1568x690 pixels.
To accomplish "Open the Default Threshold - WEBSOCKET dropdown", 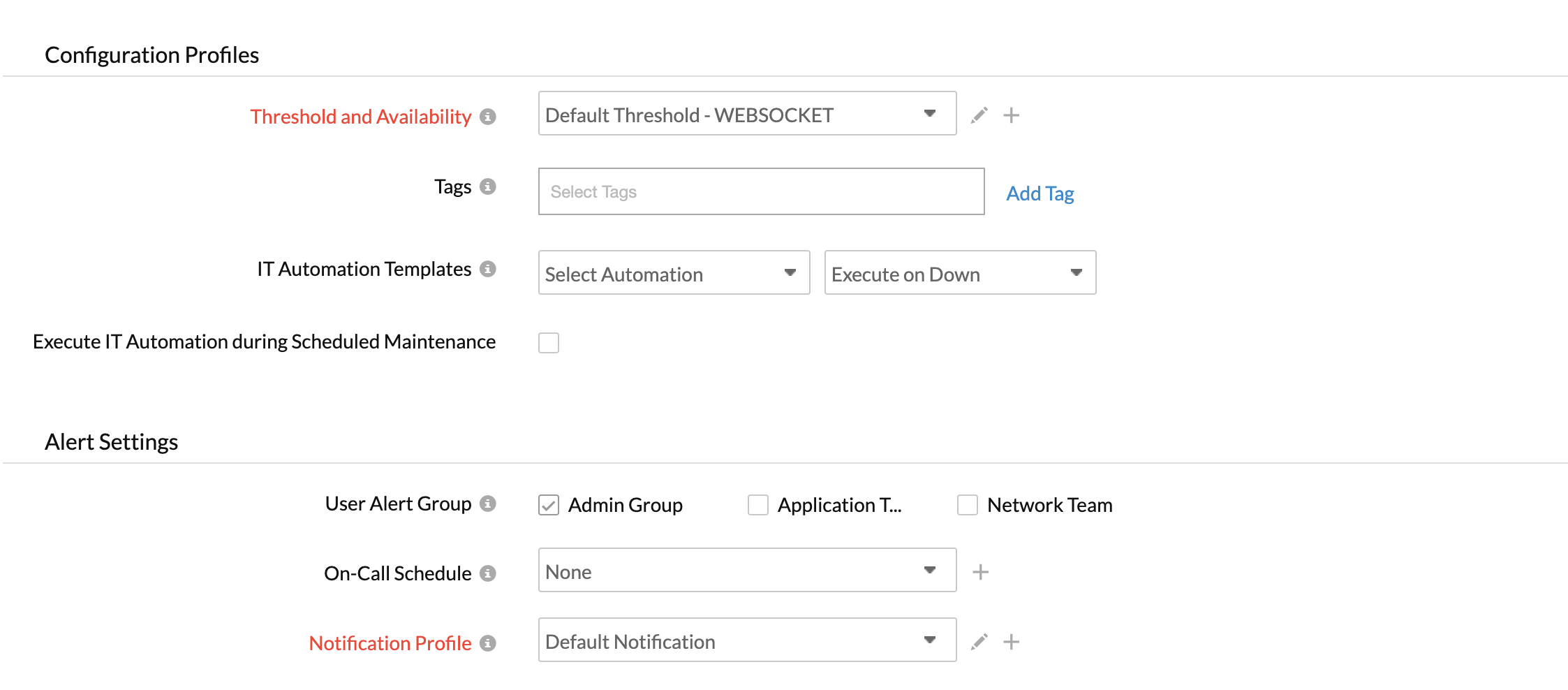I will pos(746,114).
